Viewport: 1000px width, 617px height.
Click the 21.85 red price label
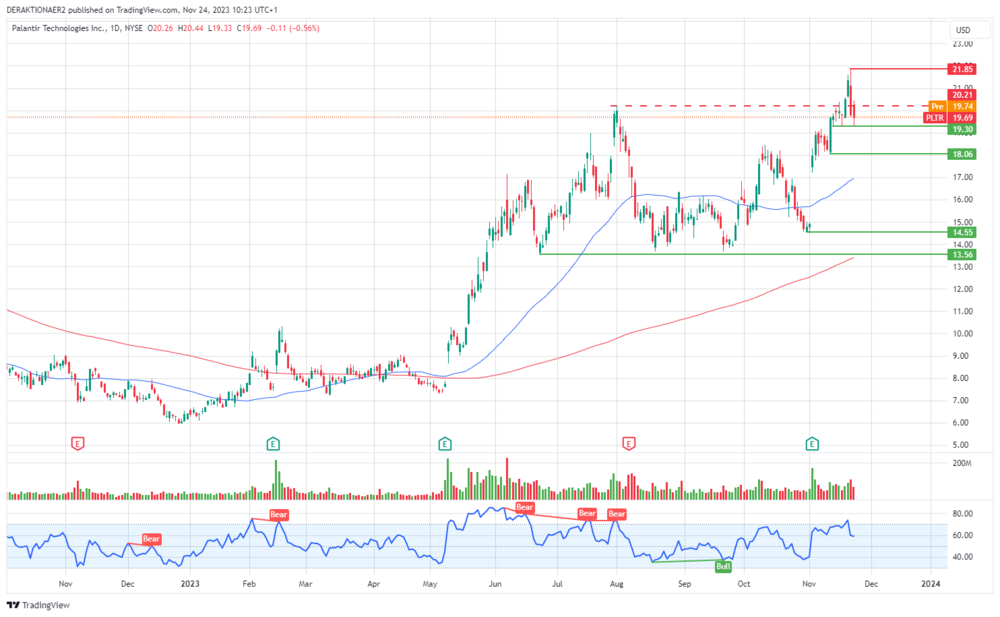(x=962, y=69)
